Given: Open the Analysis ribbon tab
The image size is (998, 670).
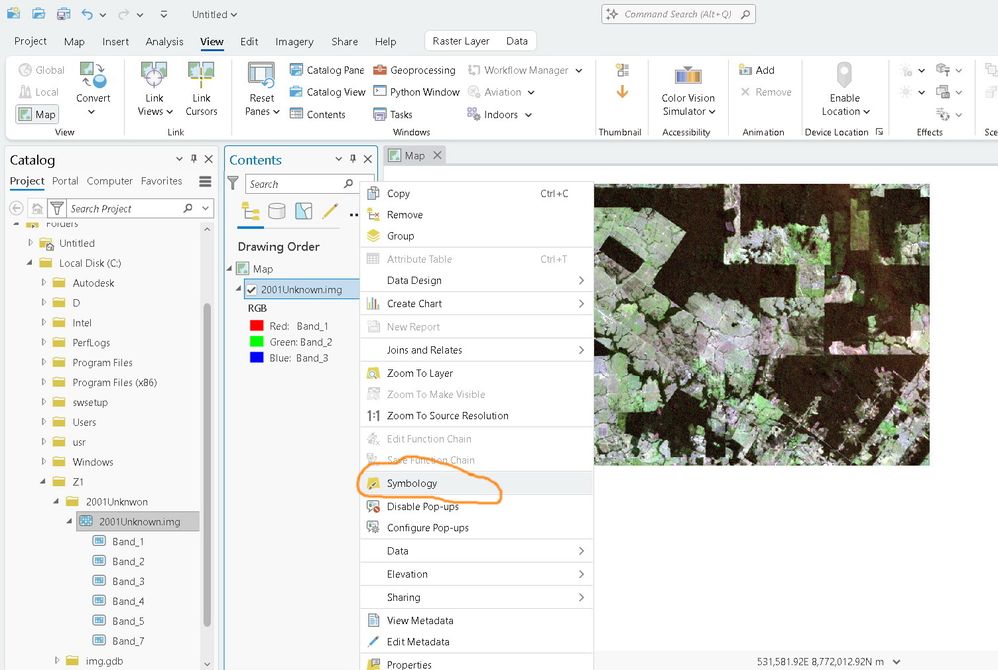Looking at the screenshot, I should 164,41.
